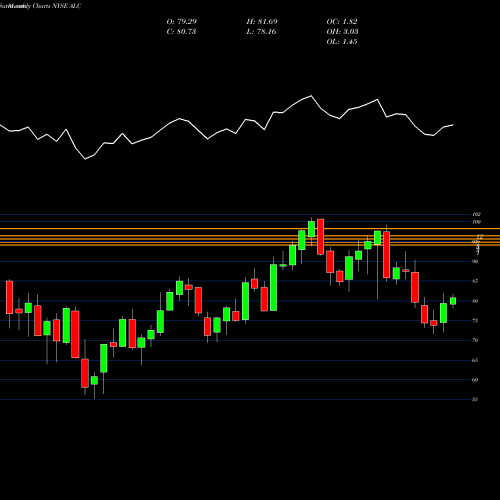Click the 55 price axis label
The image size is (500, 500).
(475, 399)
